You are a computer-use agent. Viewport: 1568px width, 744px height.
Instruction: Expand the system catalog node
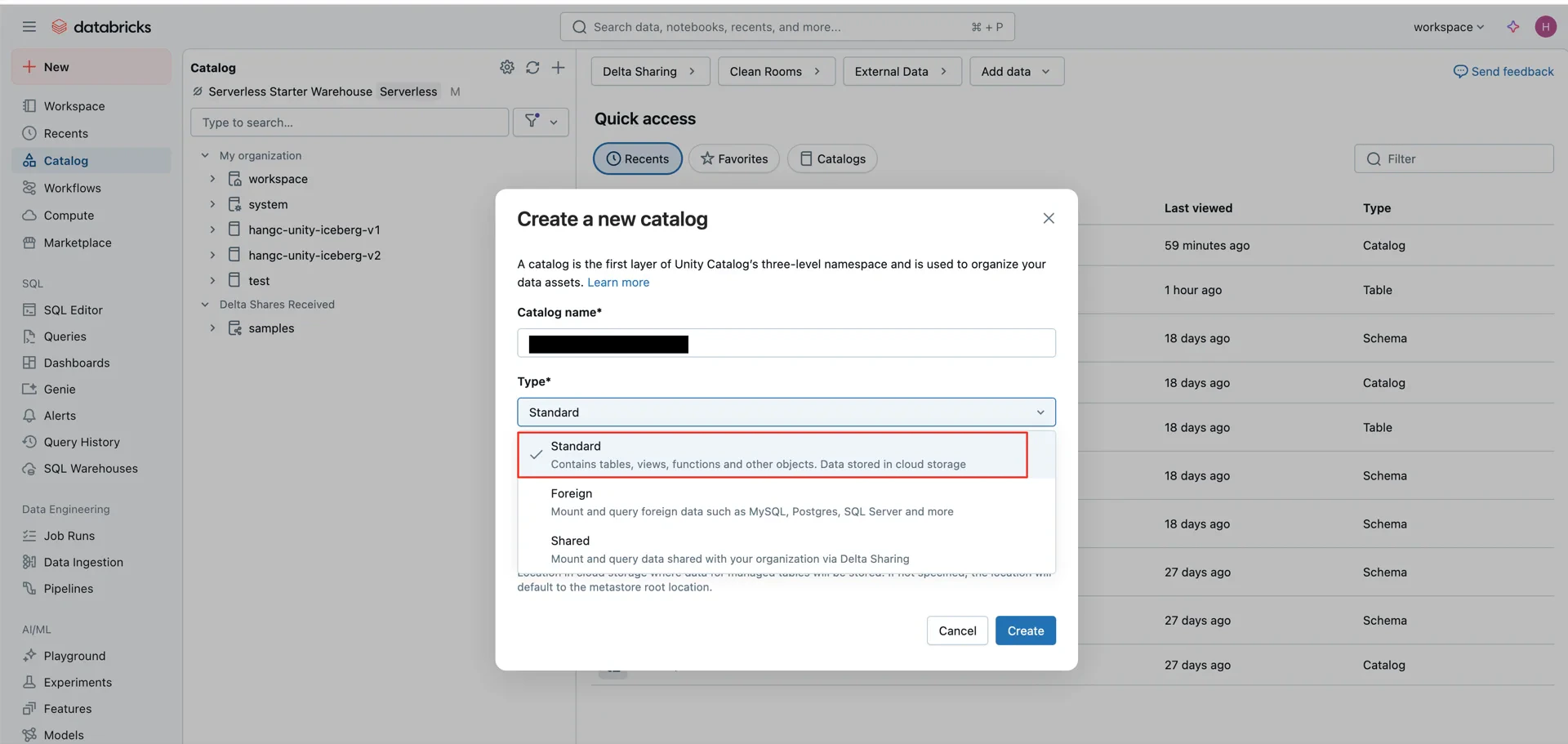click(212, 204)
